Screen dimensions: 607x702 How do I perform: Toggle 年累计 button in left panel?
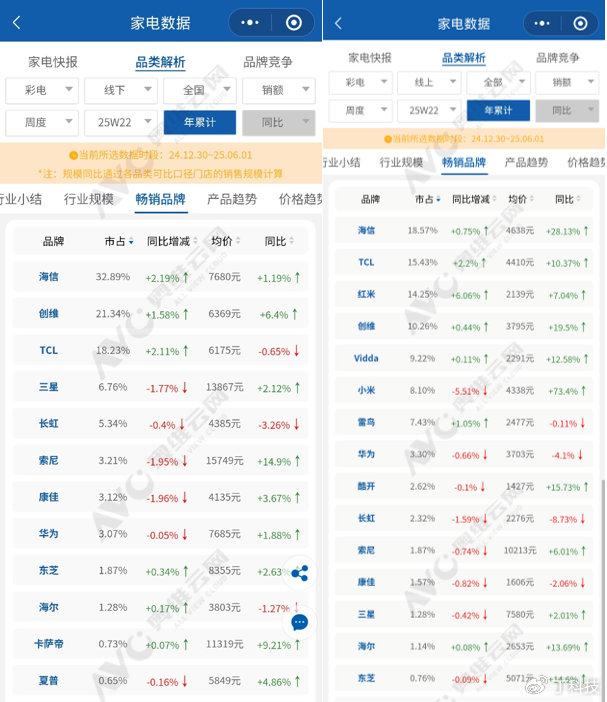pos(200,123)
